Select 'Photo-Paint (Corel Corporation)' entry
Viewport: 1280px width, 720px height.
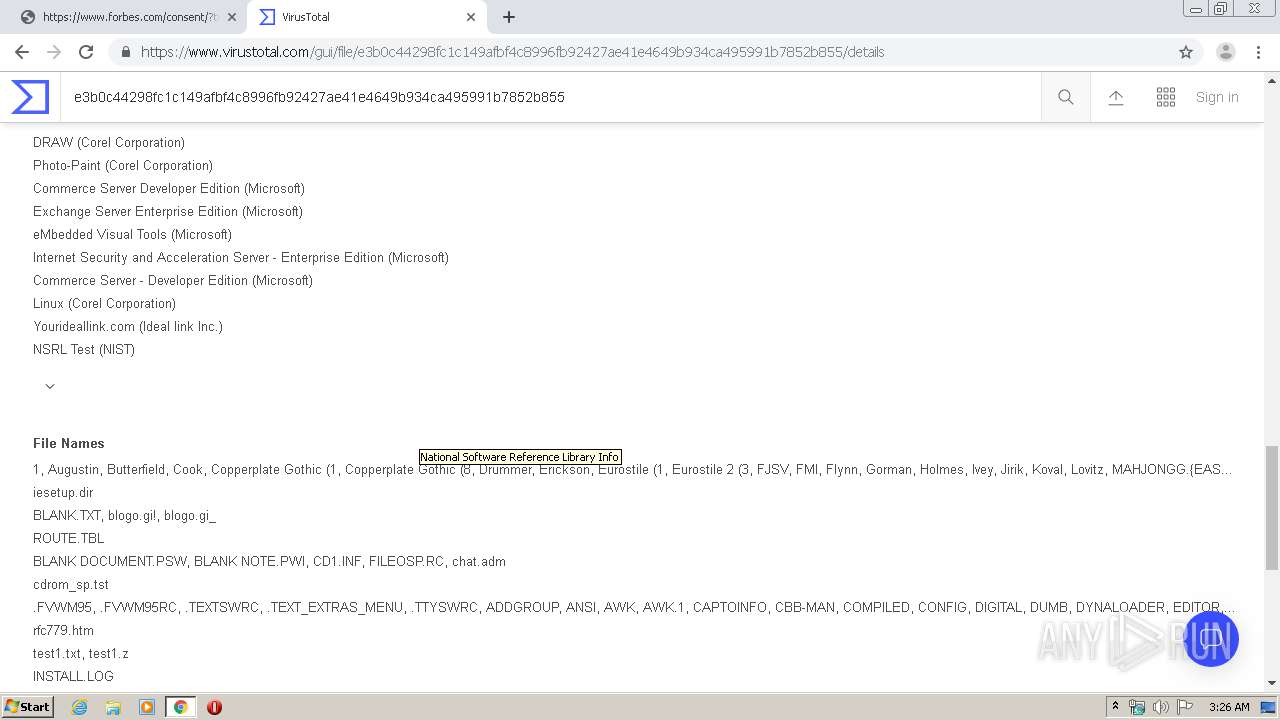coord(123,165)
